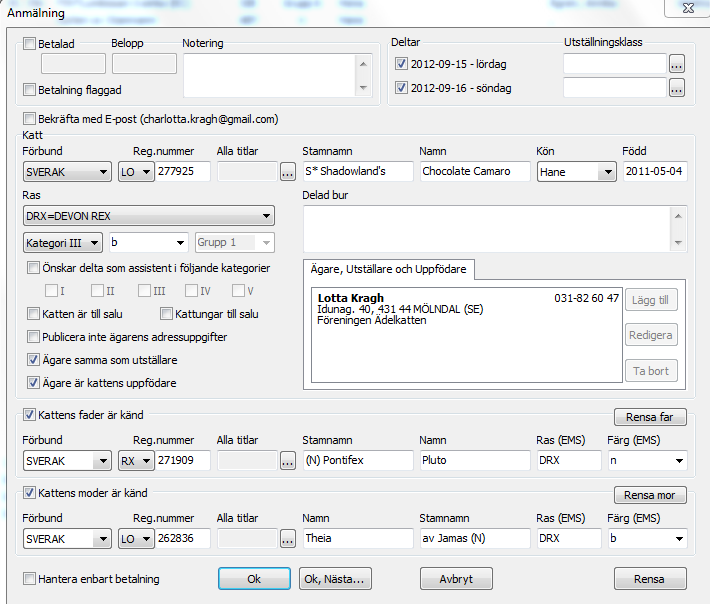Click the father's Reg.nummer field 271909

click(182, 460)
